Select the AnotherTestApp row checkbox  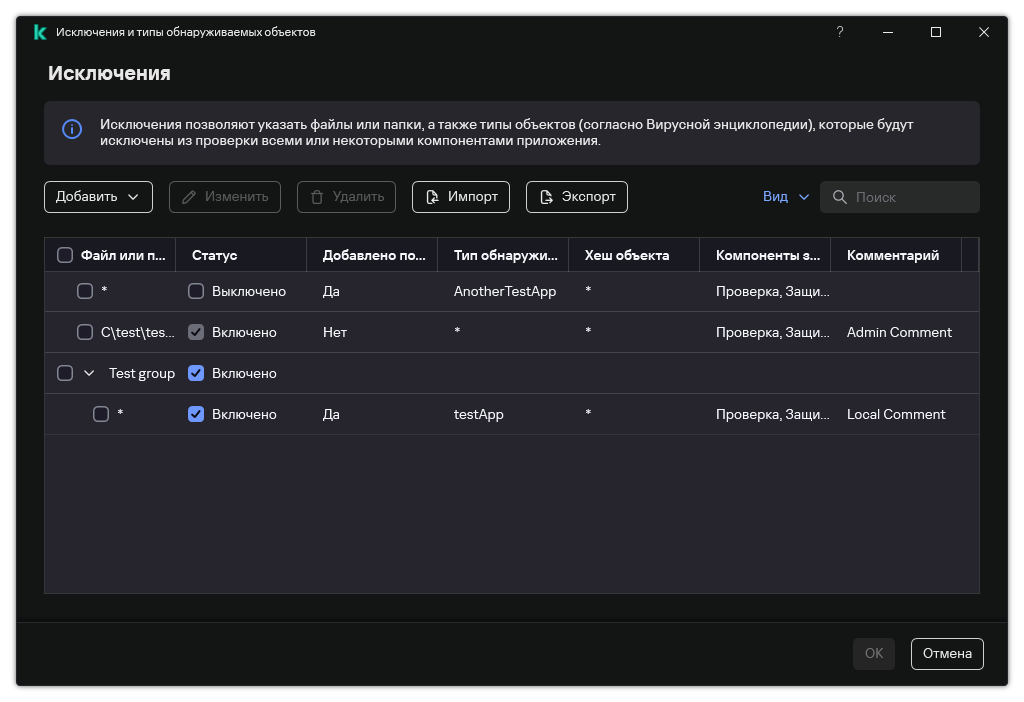85,291
